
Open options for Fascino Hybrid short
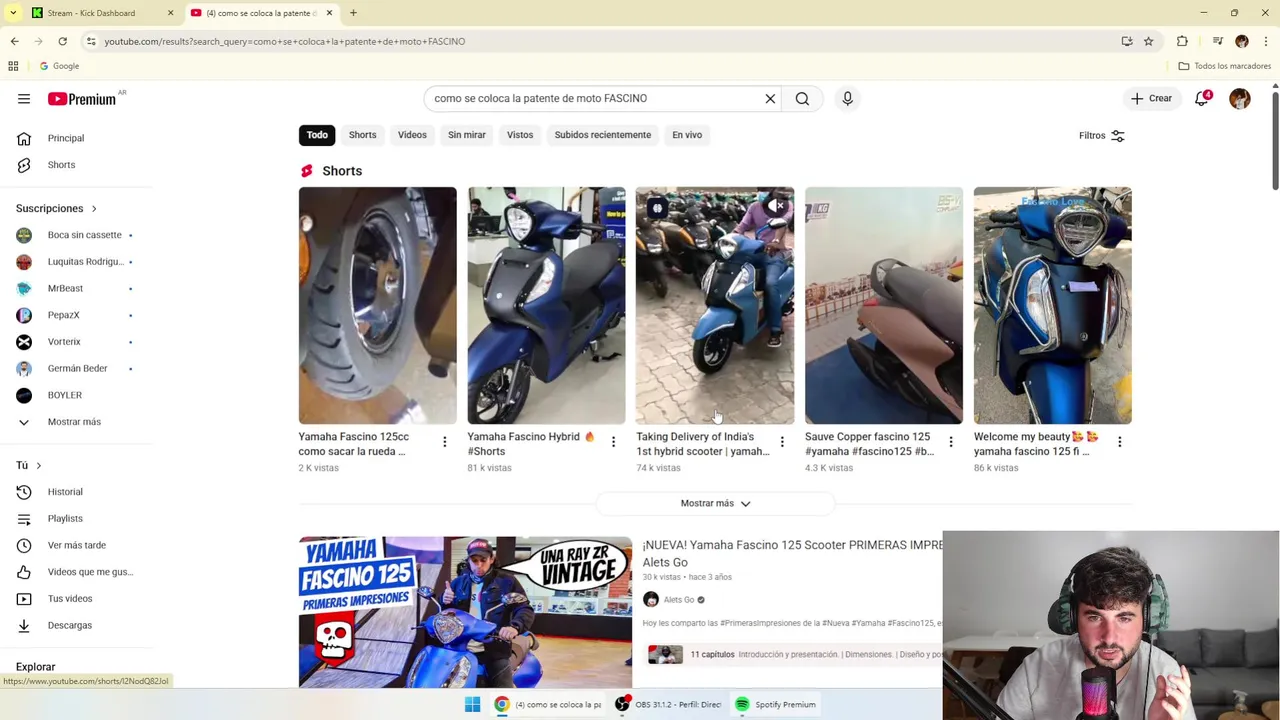(x=613, y=442)
